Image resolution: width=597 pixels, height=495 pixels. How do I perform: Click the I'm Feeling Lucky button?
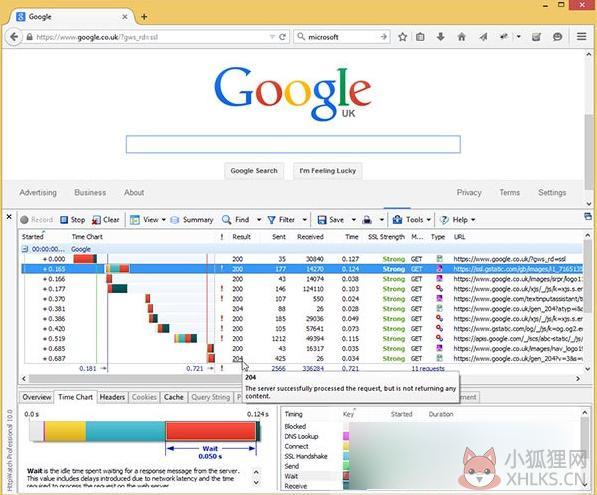coord(327,171)
